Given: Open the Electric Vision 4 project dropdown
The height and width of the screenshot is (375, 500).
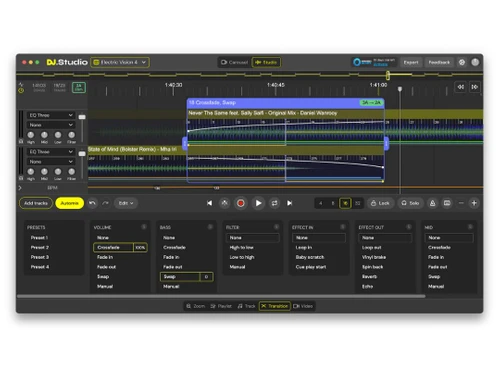Looking at the screenshot, I should coord(120,62).
